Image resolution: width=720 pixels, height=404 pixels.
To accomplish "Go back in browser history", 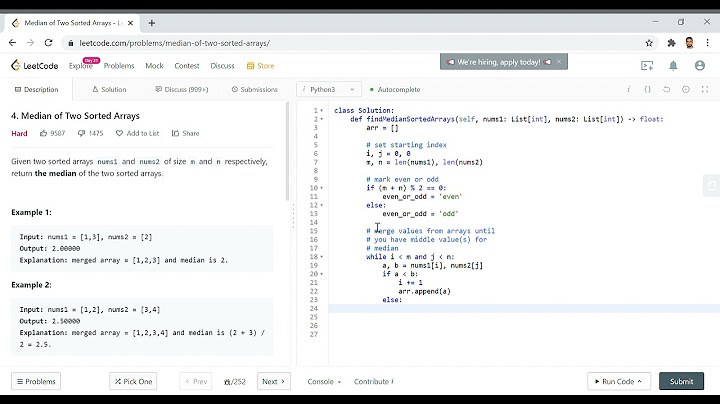I will [x=12, y=43].
